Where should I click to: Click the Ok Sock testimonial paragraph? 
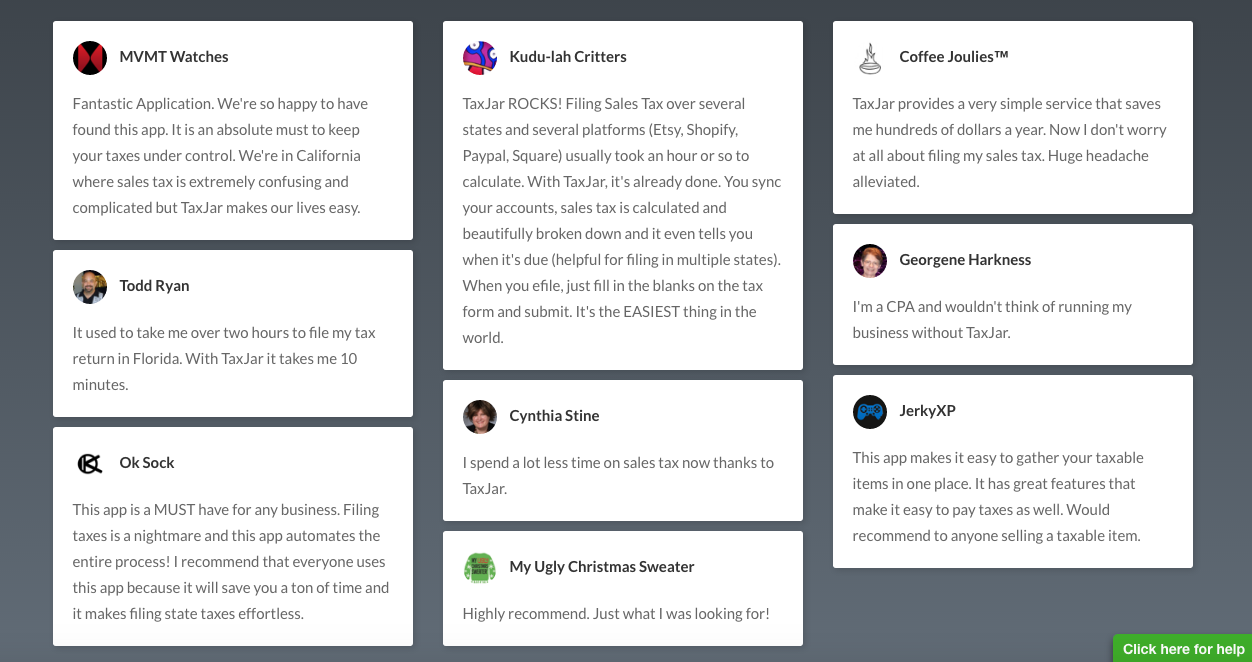[x=231, y=562]
